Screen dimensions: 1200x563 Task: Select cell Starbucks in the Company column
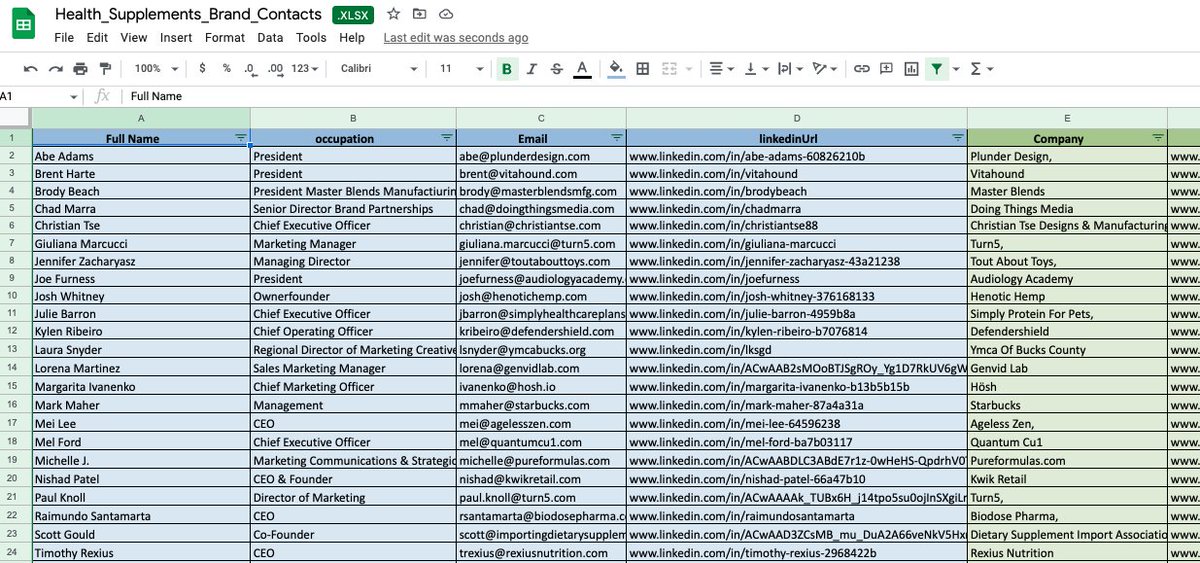point(1067,405)
